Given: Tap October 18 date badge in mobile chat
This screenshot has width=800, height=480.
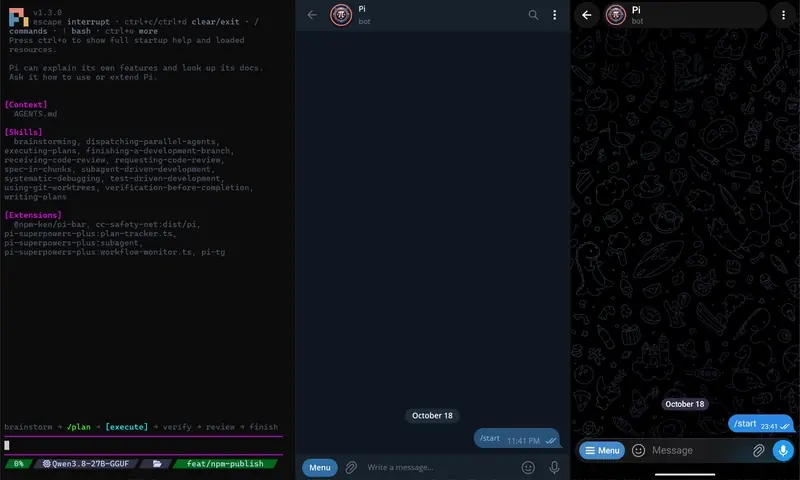Looking at the screenshot, I should click(x=685, y=404).
